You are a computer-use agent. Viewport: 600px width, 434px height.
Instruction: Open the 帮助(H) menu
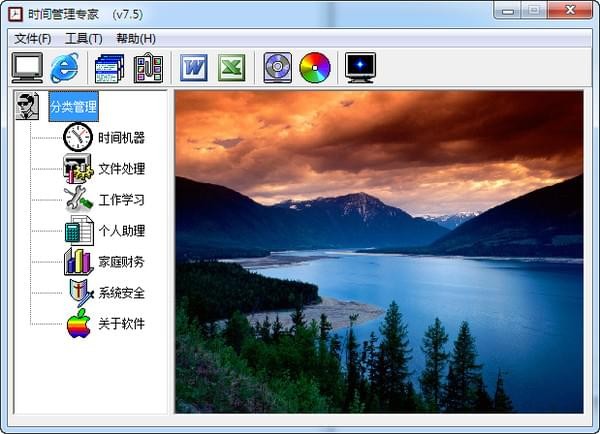point(136,39)
